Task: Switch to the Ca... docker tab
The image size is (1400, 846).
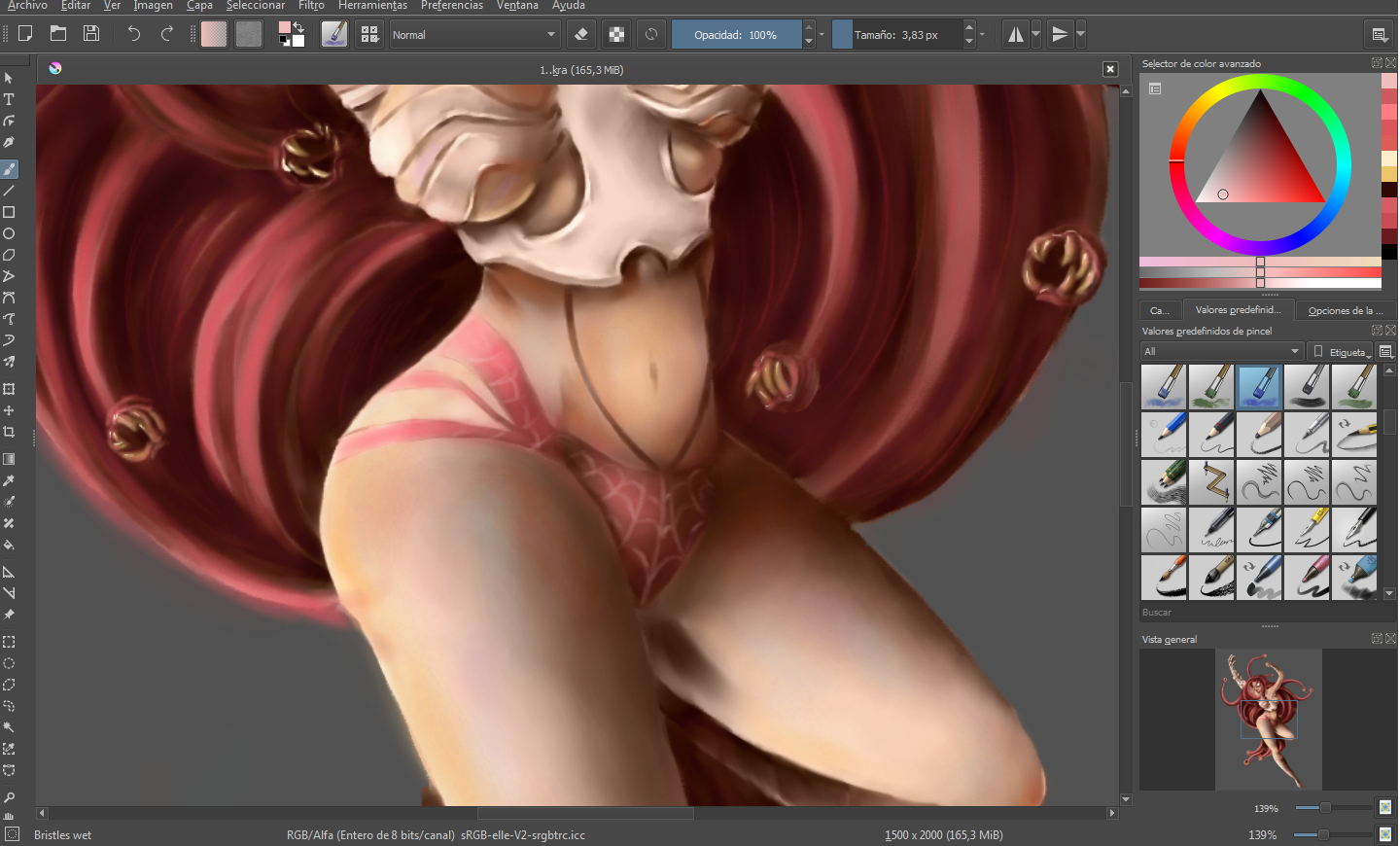Action: click(1160, 310)
